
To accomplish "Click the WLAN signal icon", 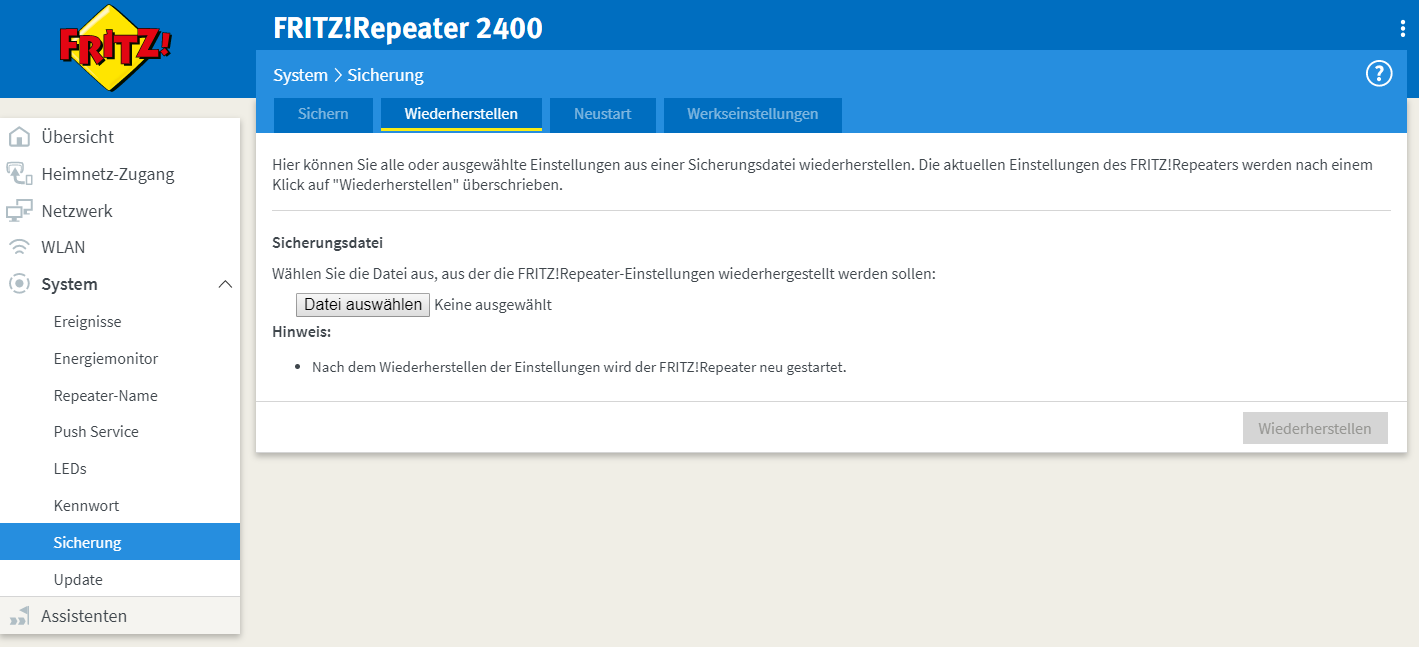I will coord(19,247).
